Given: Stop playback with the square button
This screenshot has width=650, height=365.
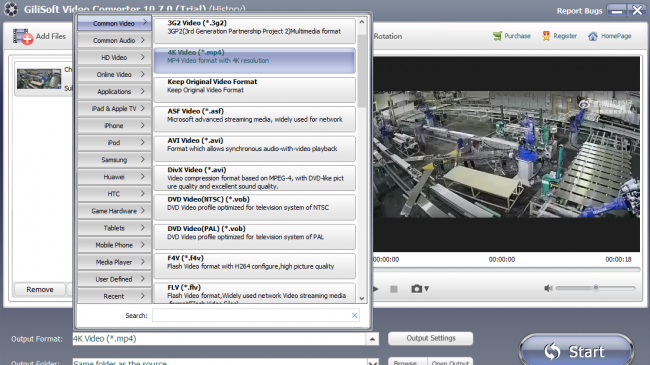Looking at the screenshot, I should coord(394,289).
